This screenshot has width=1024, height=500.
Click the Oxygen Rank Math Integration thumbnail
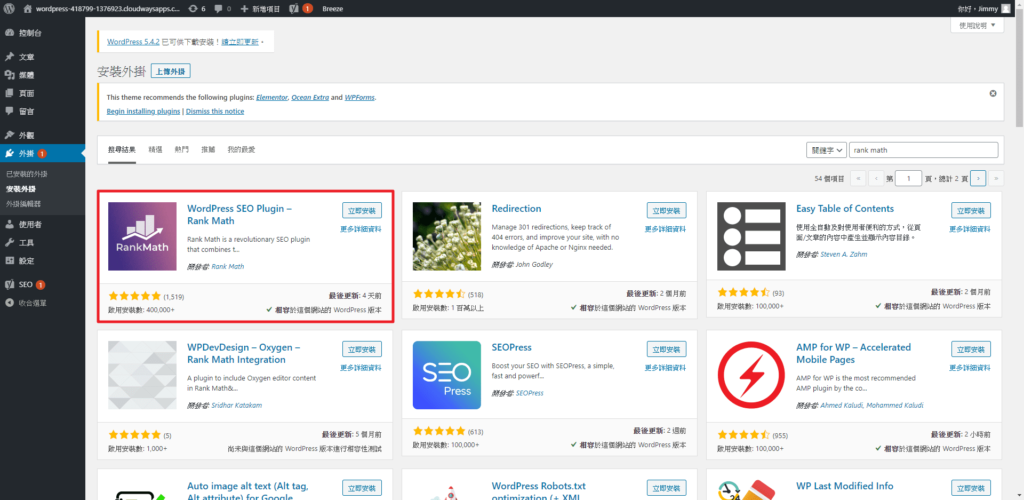pyautogui.click(x=142, y=375)
